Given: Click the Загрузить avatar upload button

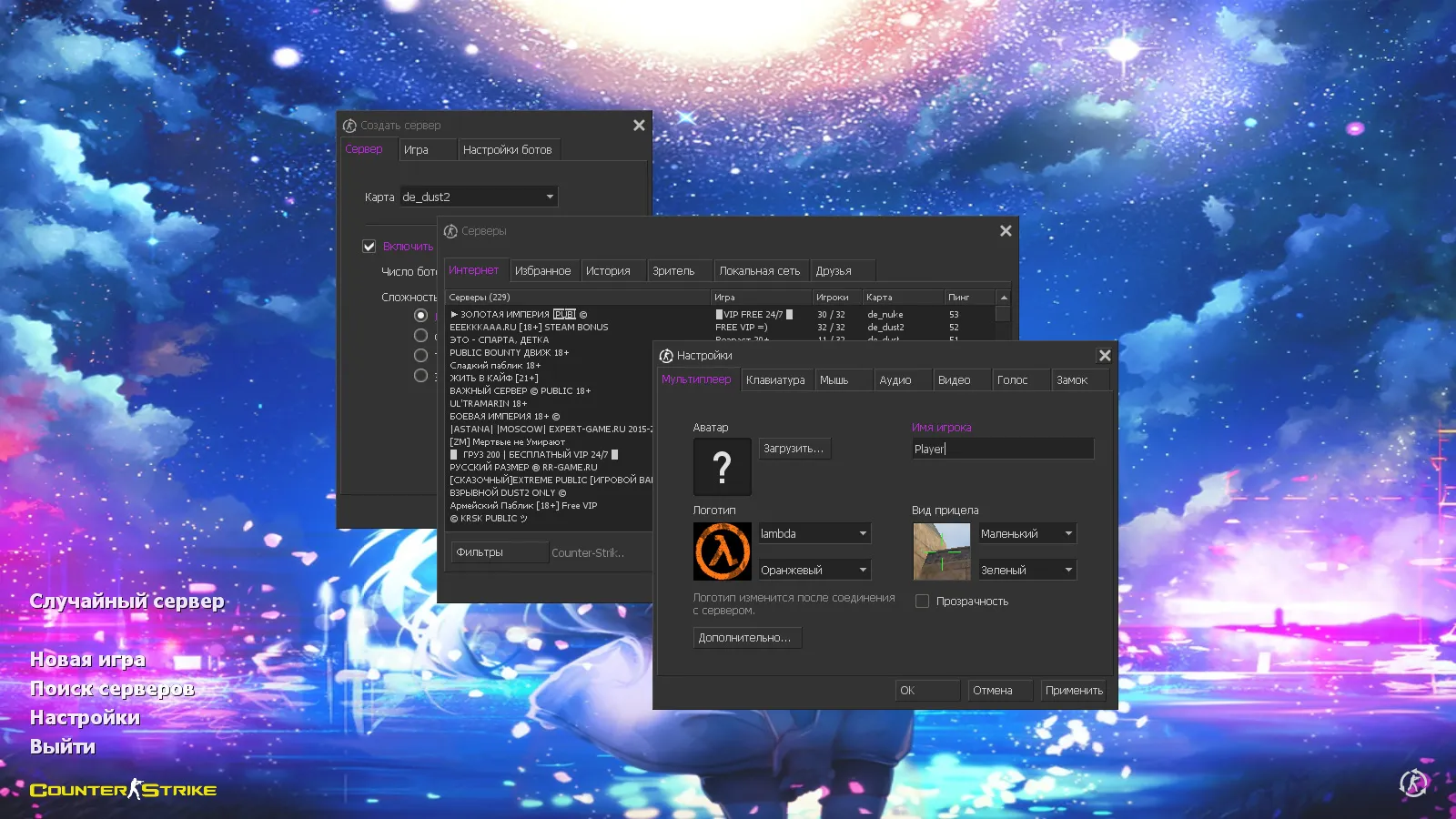Looking at the screenshot, I should 793,449.
